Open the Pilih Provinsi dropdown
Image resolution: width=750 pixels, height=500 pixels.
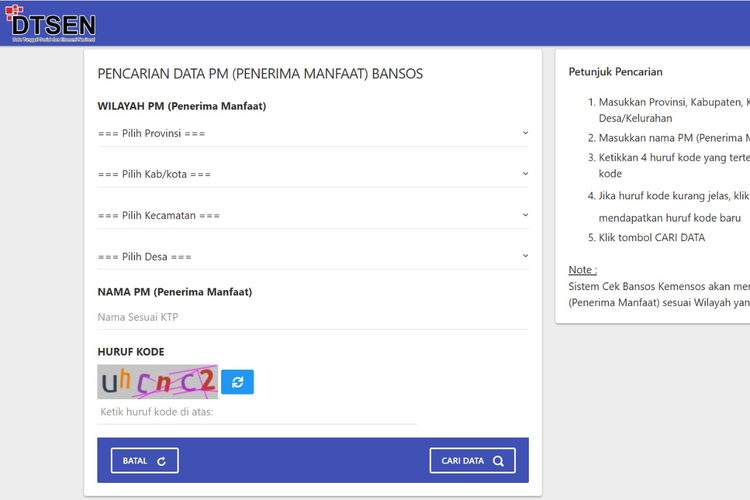(x=312, y=133)
